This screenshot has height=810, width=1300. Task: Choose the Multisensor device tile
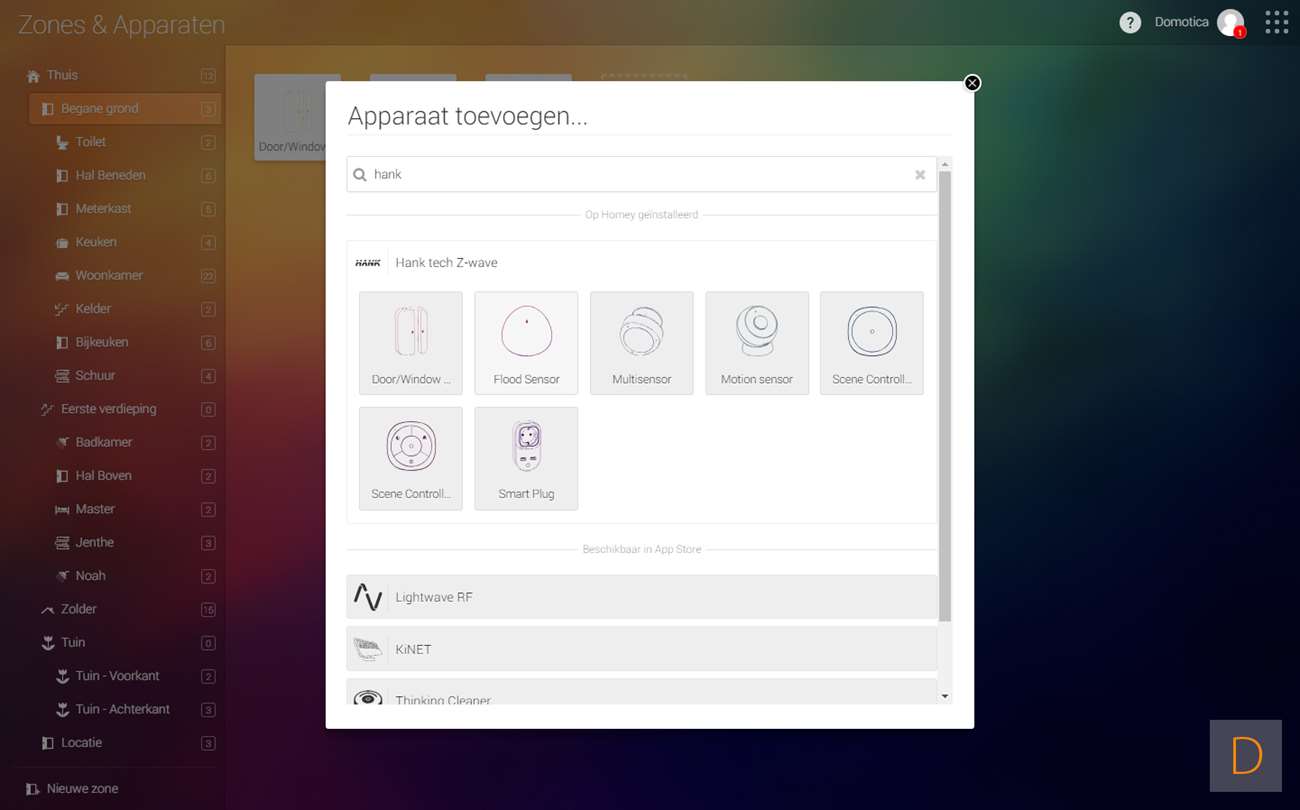click(641, 342)
